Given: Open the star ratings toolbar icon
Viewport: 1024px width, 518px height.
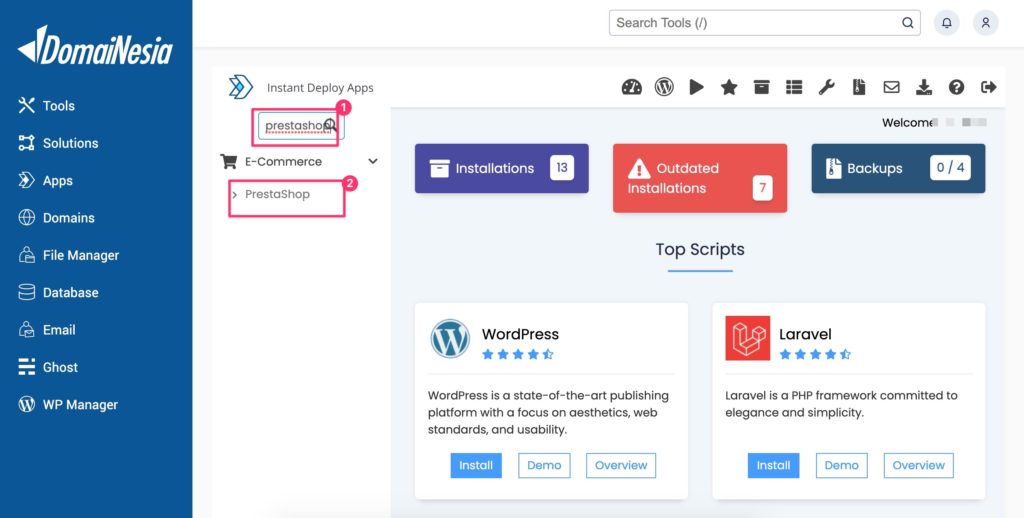Looking at the screenshot, I should 729,87.
